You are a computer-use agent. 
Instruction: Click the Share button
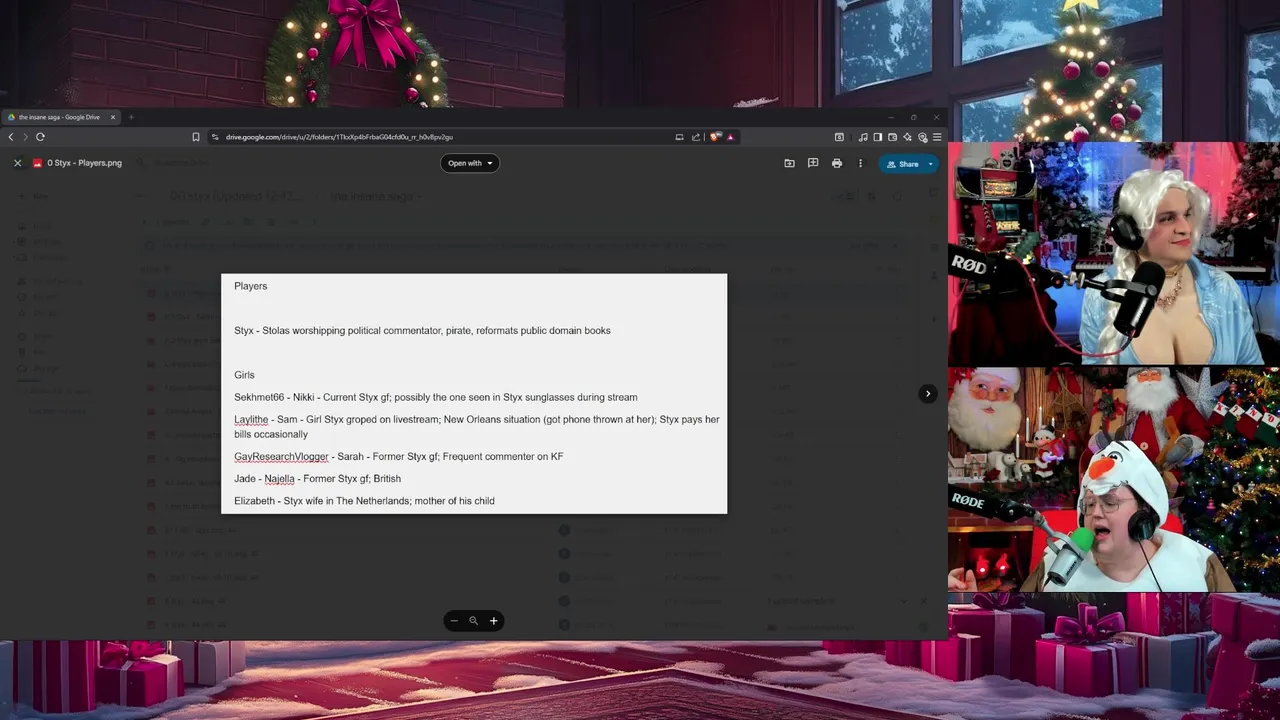coord(902,164)
